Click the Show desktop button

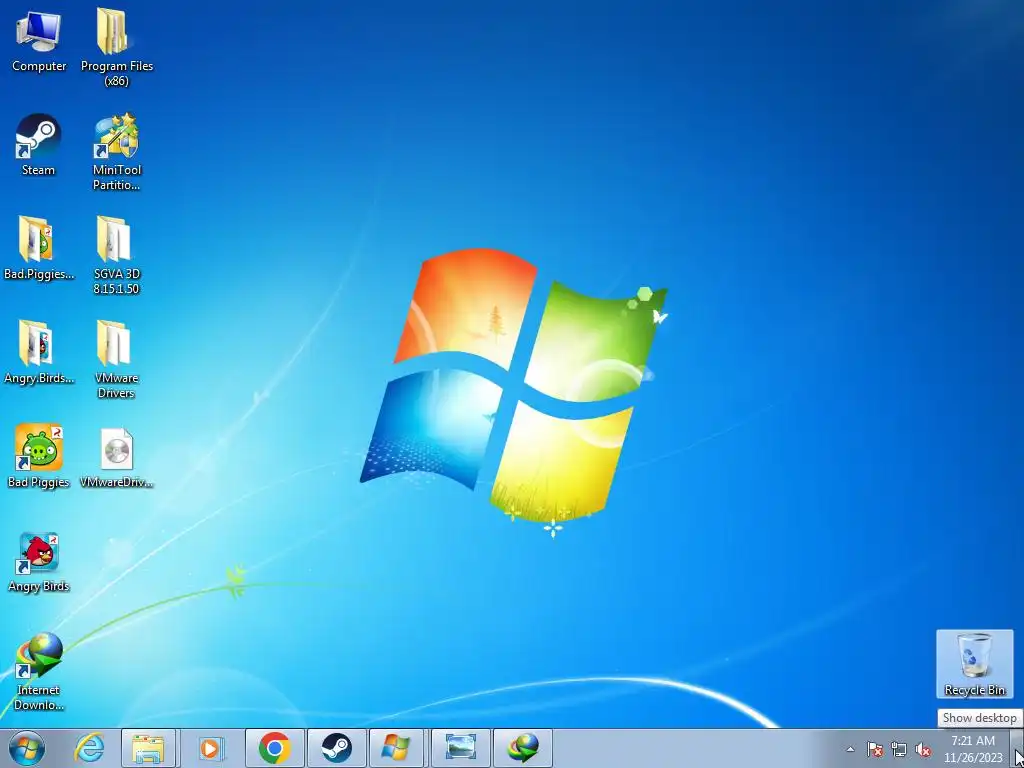(1017, 748)
